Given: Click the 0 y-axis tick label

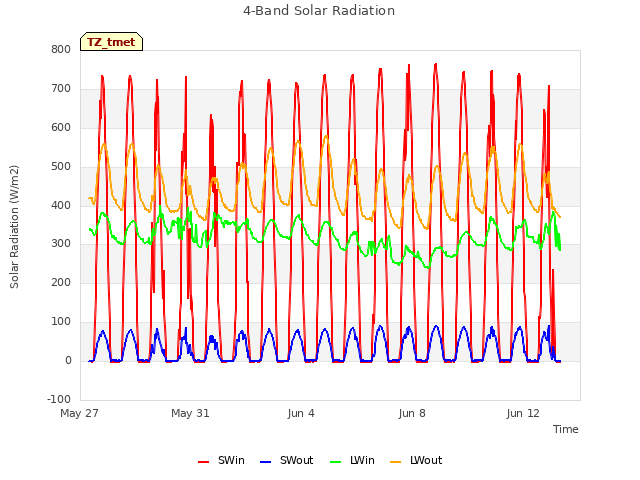Looking at the screenshot, I should [x=68, y=360].
